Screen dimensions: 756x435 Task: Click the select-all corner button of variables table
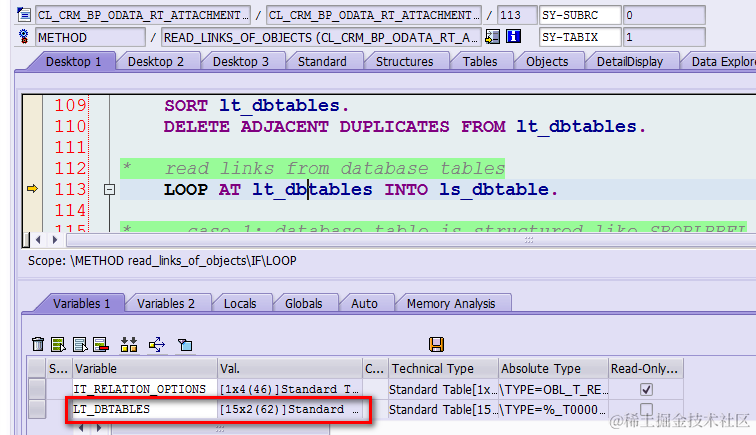(x=36, y=368)
